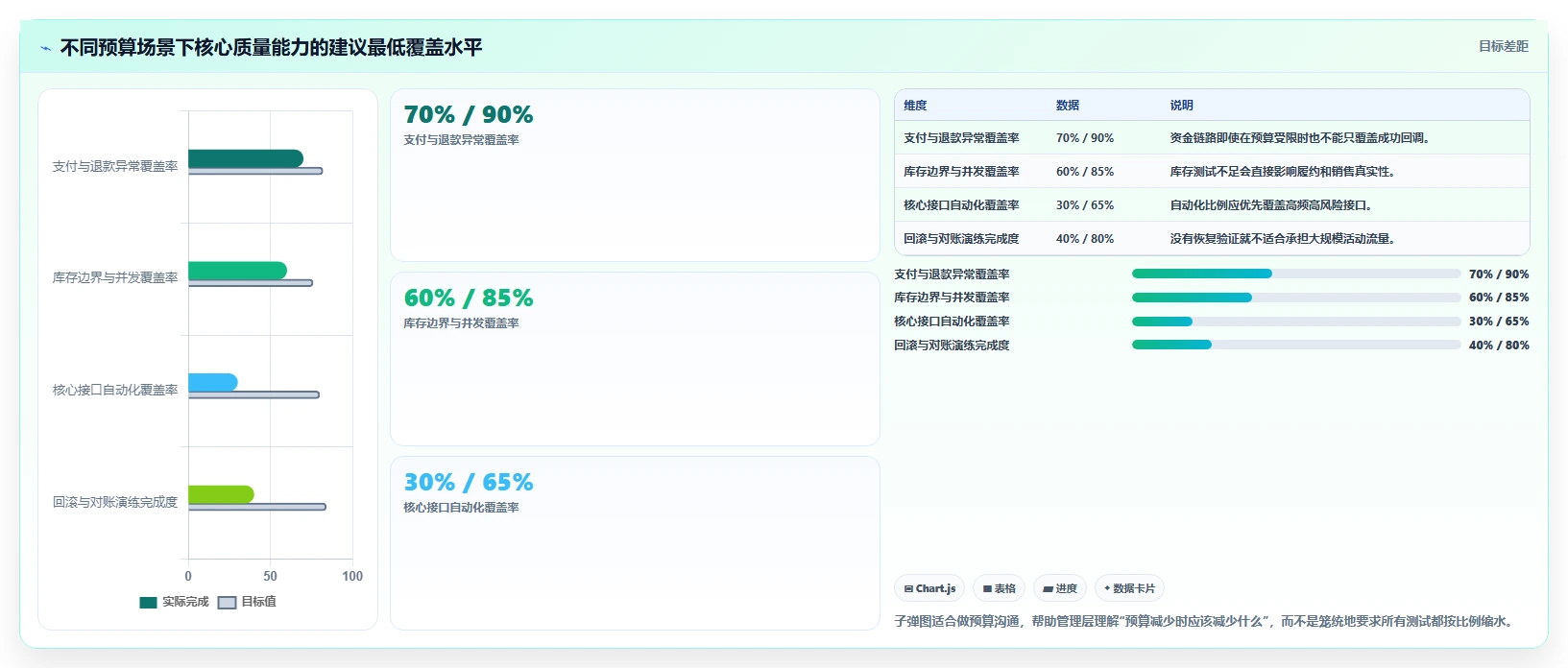Click the Chart.js tag chip
Screen dimensions: 1568x668
coord(929,588)
